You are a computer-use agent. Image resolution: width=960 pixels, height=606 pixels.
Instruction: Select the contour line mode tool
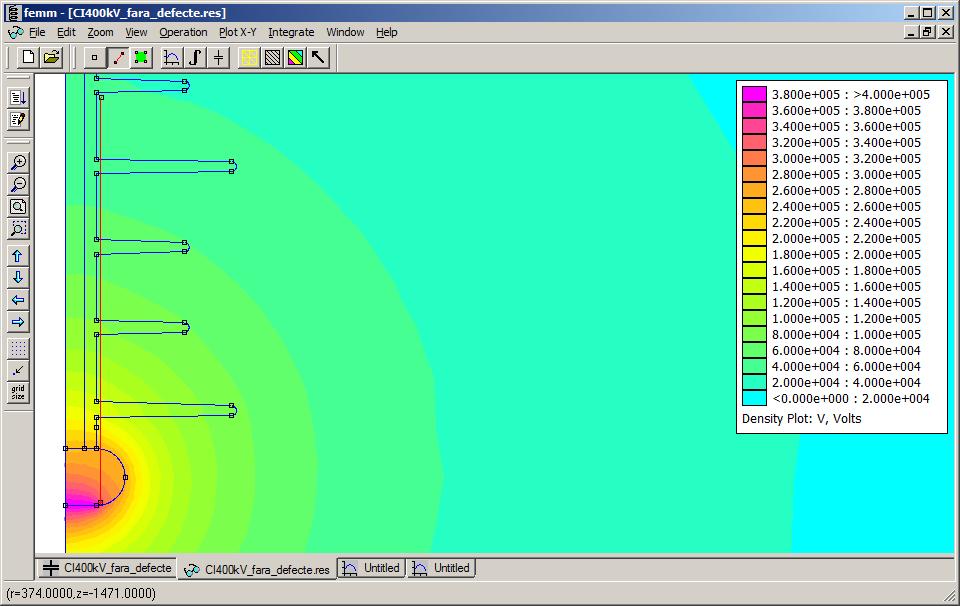pyautogui.click(x=118, y=58)
